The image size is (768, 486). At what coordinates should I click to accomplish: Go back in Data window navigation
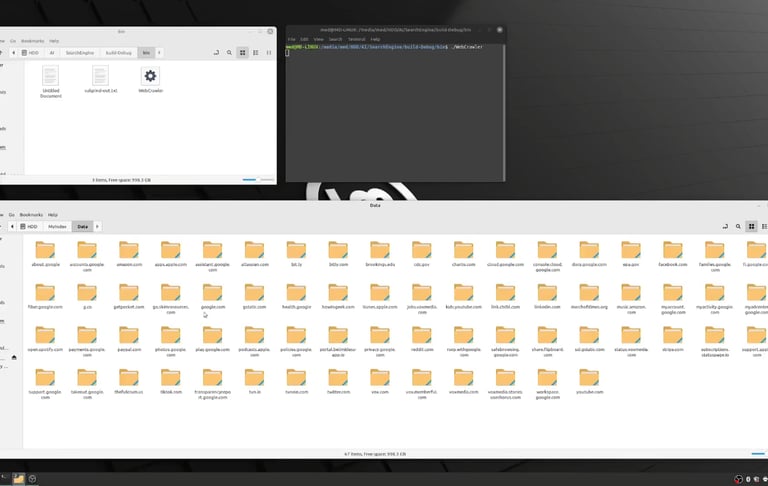click(x=12, y=226)
